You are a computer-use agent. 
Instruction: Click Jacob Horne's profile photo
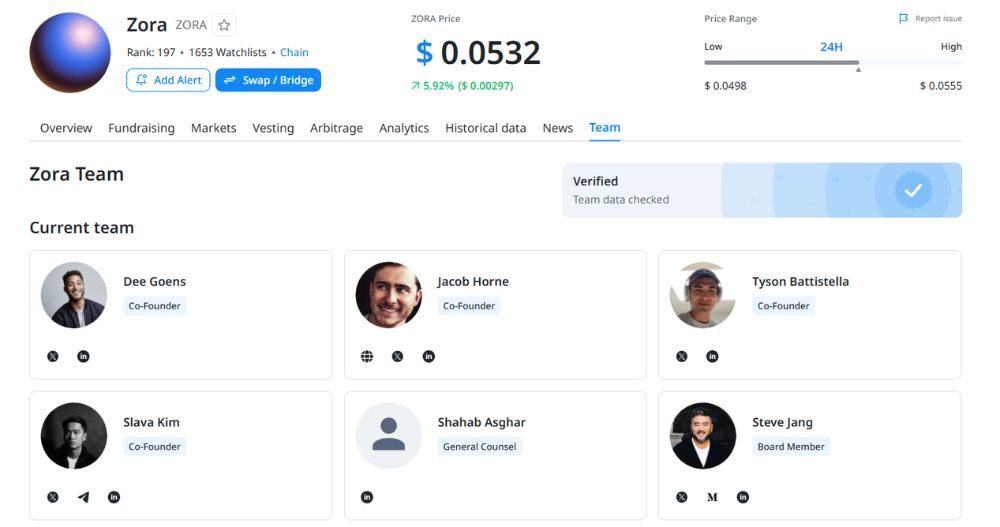tap(388, 295)
